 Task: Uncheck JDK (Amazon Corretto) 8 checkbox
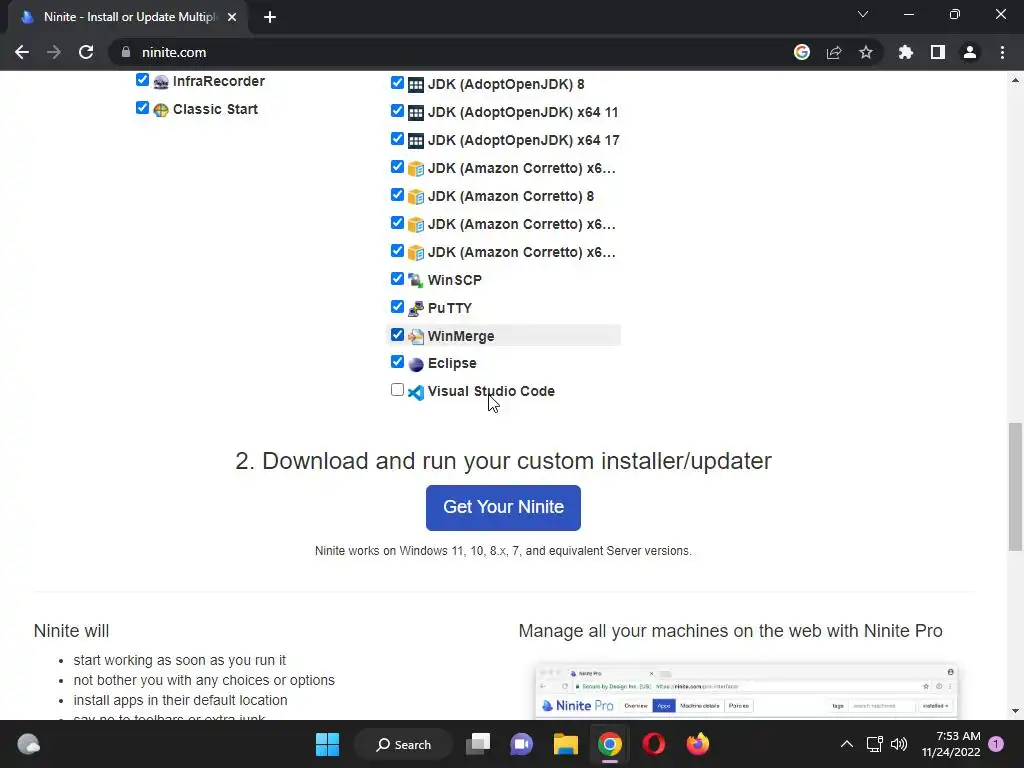point(397,195)
